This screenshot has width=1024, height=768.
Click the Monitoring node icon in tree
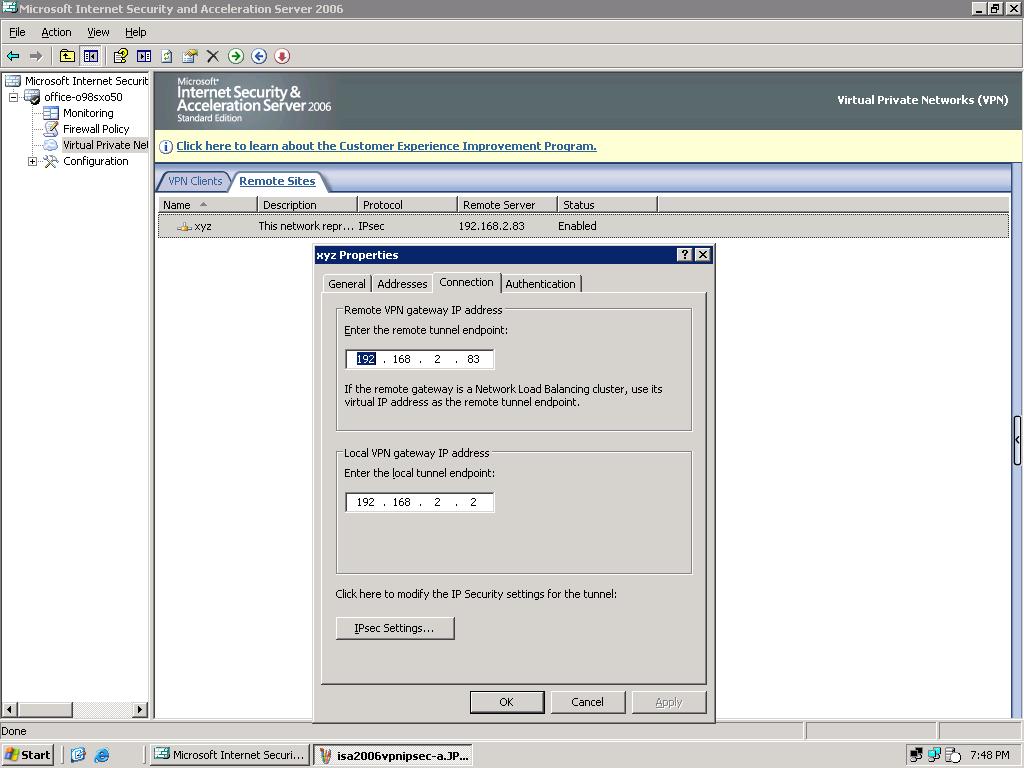click(x=51, y=113)
